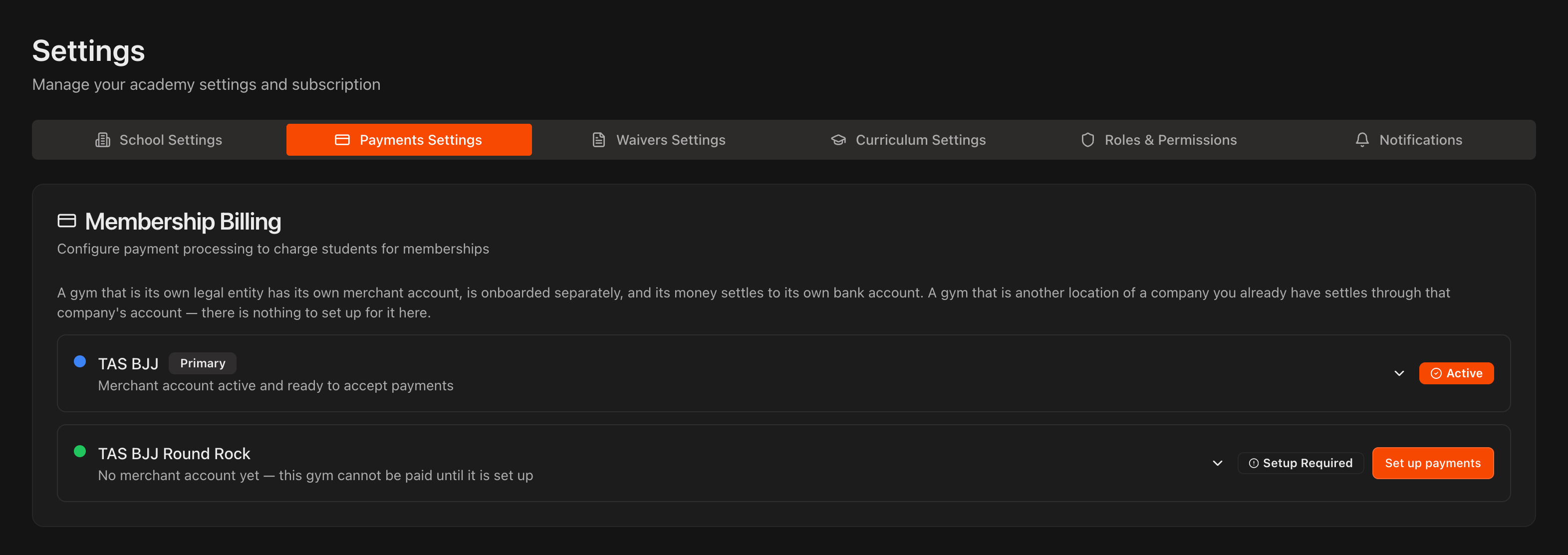Screen dimensions: 1568x555
Task: Click the green dot next to Round Rock
Action: coord(80,452)
